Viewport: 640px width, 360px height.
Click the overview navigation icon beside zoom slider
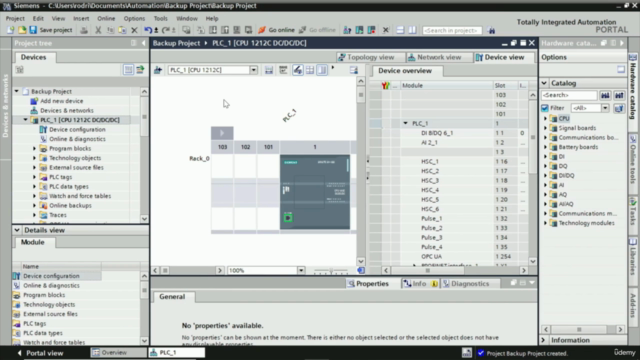(x=361, y=270)
